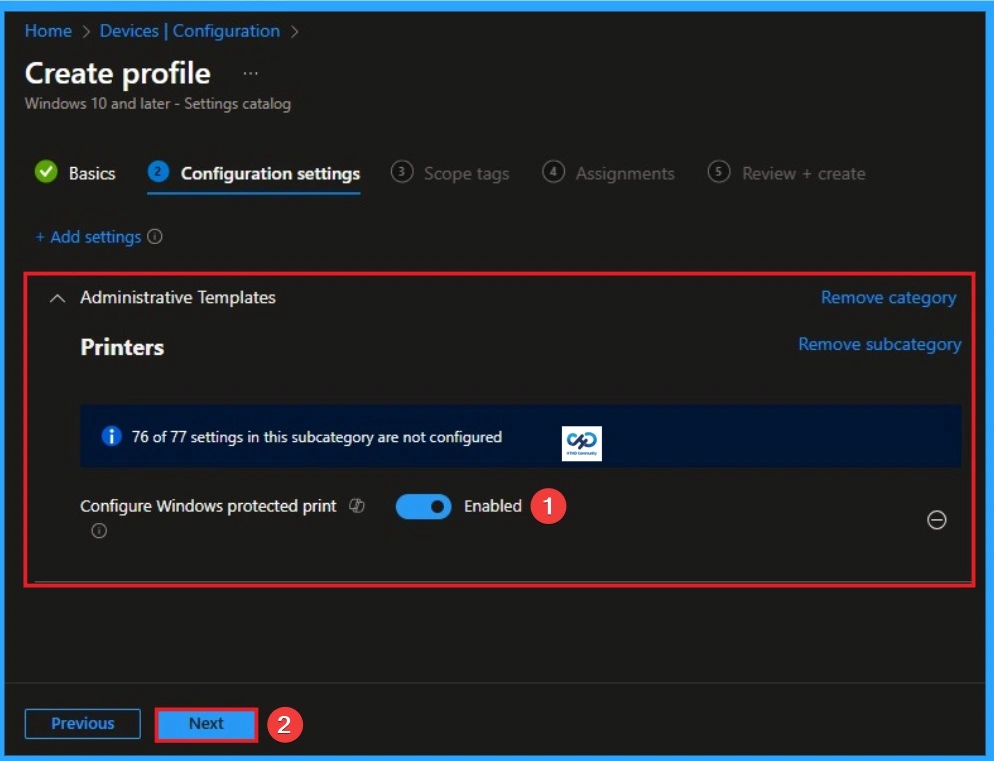Open the info tooltip below the setting label
This screenshot has width=994, height=761.
[x=97, y=531]
